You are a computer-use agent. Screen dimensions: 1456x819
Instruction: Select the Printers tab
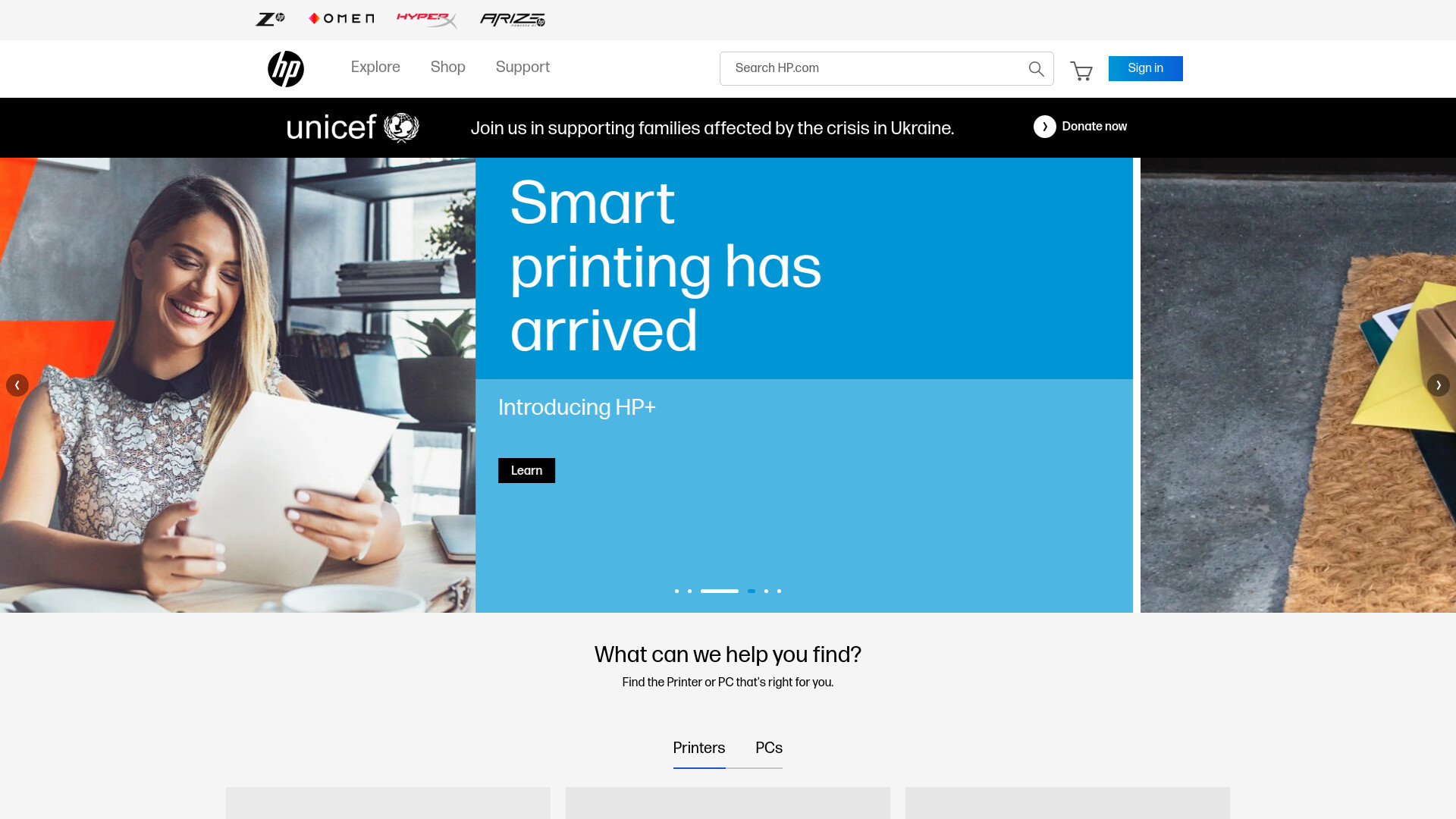(x=699, y=748)
